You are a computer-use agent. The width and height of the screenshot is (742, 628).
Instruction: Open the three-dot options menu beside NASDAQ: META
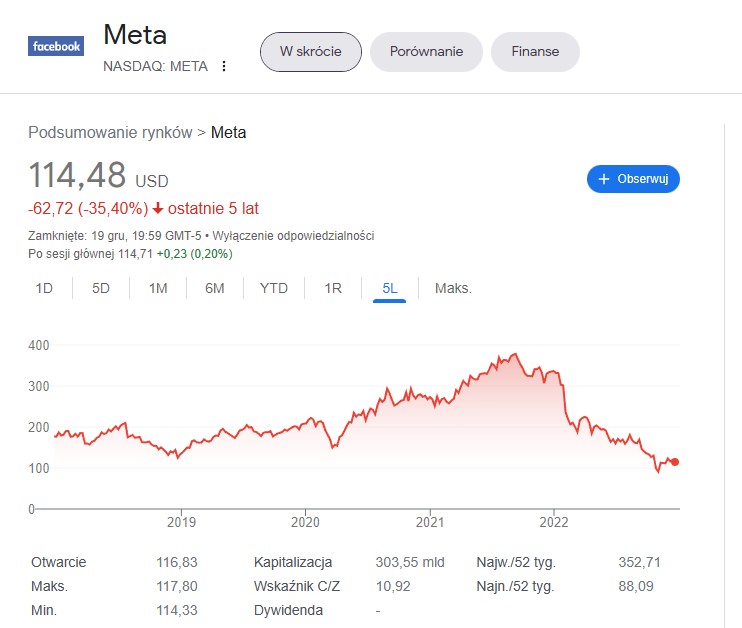coord(224,66)
